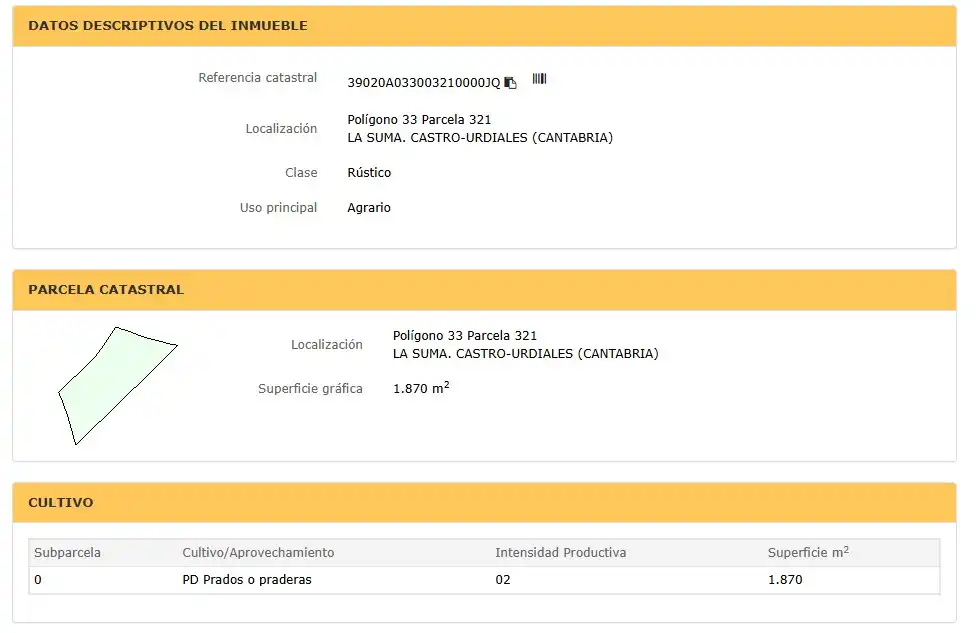Click the 'Intensidad Productiva' column header
The width and height of the screenshot is (976, 633).
pyautogui.click(x=561, y=553)
